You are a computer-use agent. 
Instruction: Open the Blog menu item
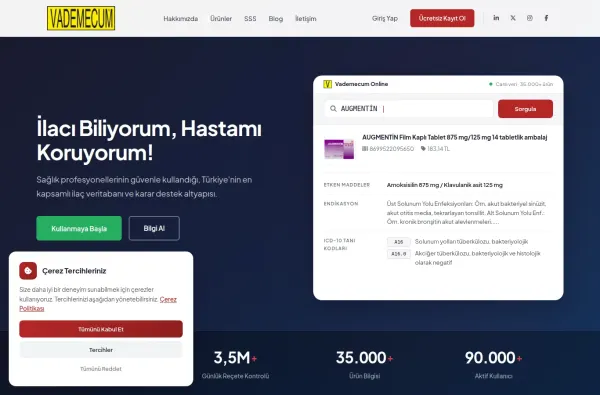click(276, 18)
